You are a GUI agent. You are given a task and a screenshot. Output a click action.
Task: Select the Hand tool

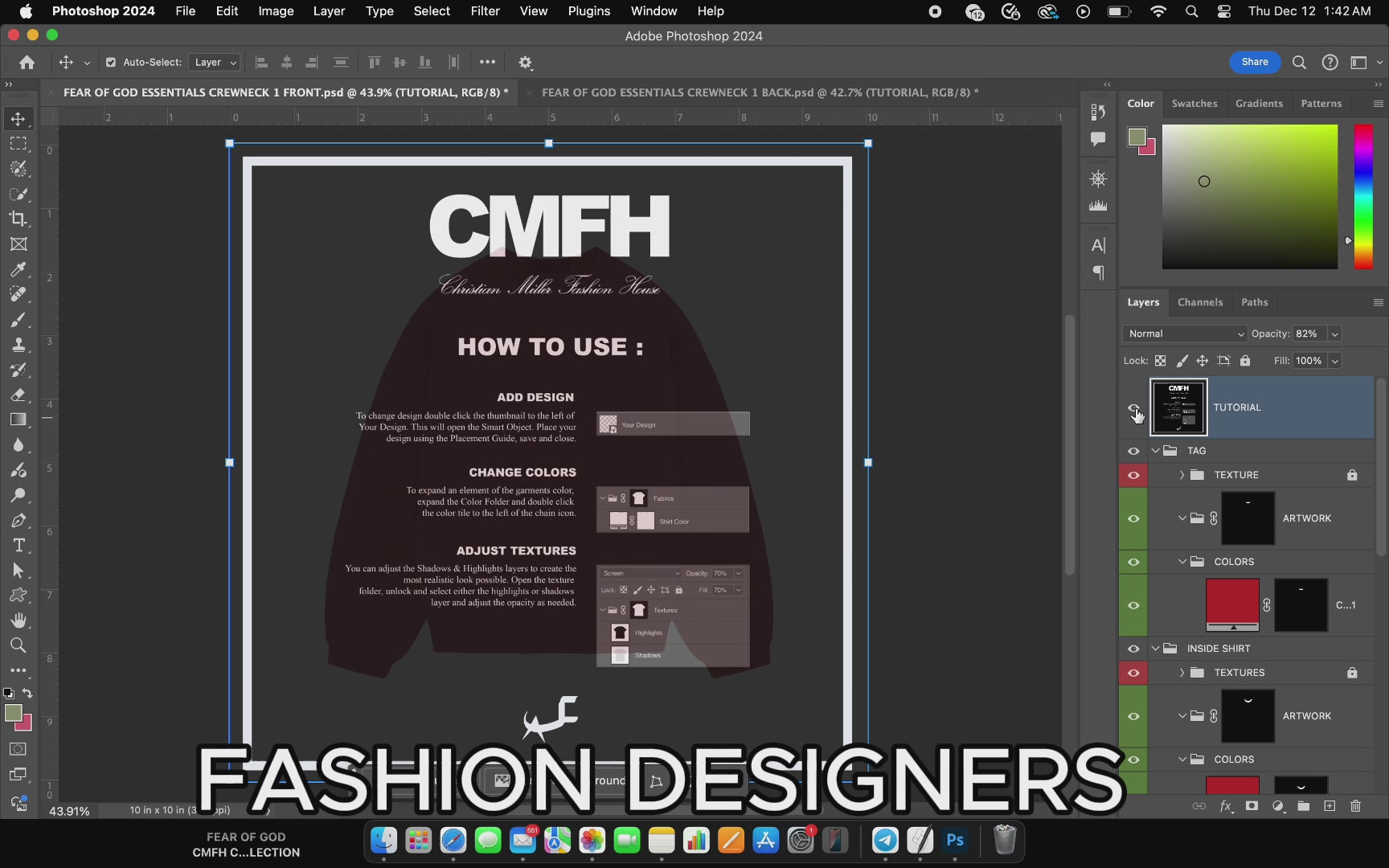(x=18, y=620)
